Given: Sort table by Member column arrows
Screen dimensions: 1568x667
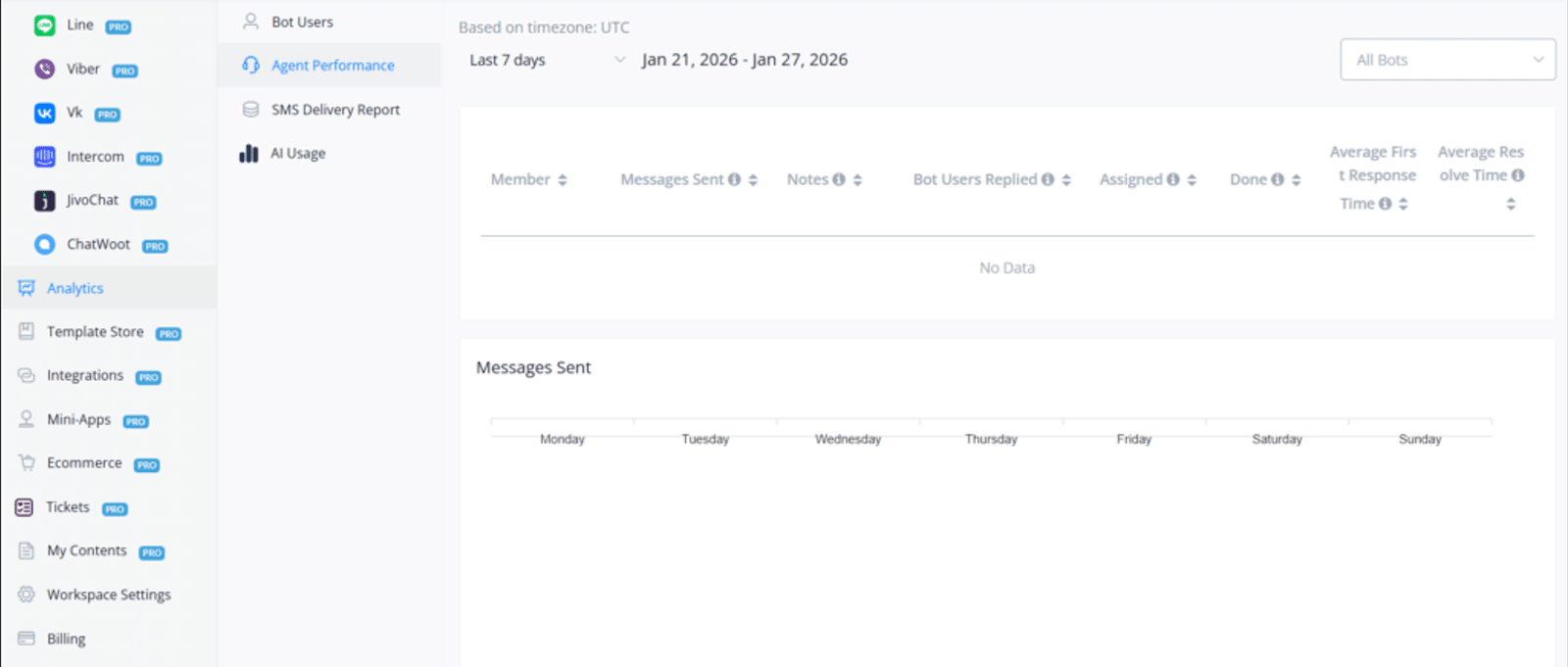Looking at the screenshot, I should 563,180.
